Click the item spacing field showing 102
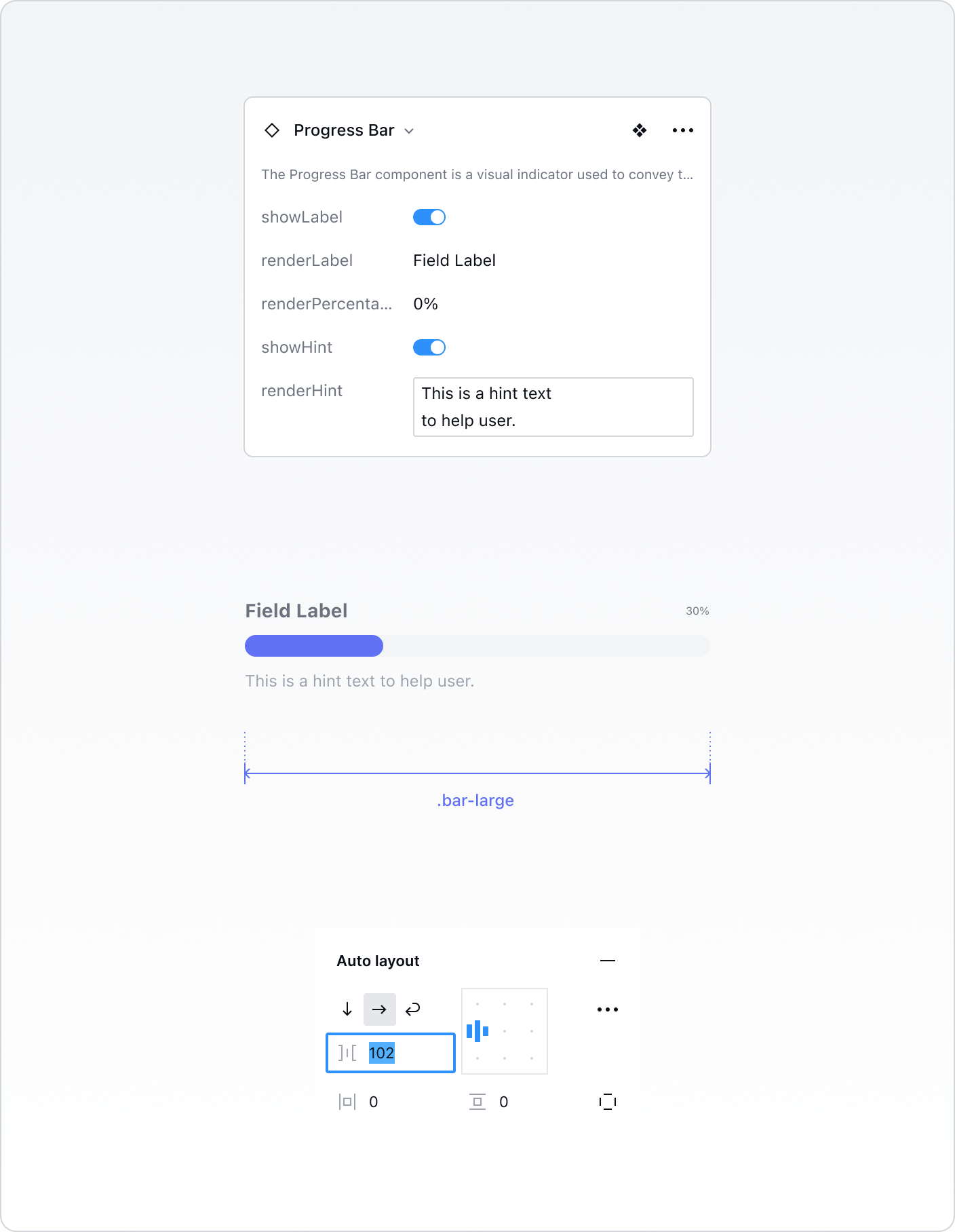Viewport: 955px width, 1232px height. pos(407,1053)
